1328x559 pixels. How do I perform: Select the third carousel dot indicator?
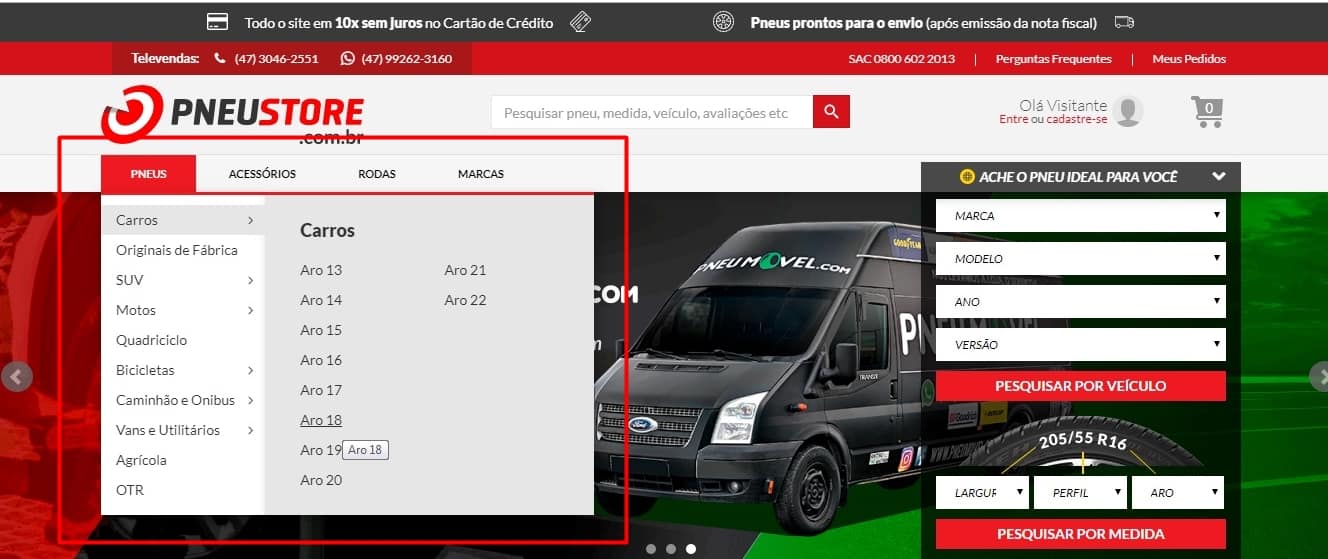(691, 549)
